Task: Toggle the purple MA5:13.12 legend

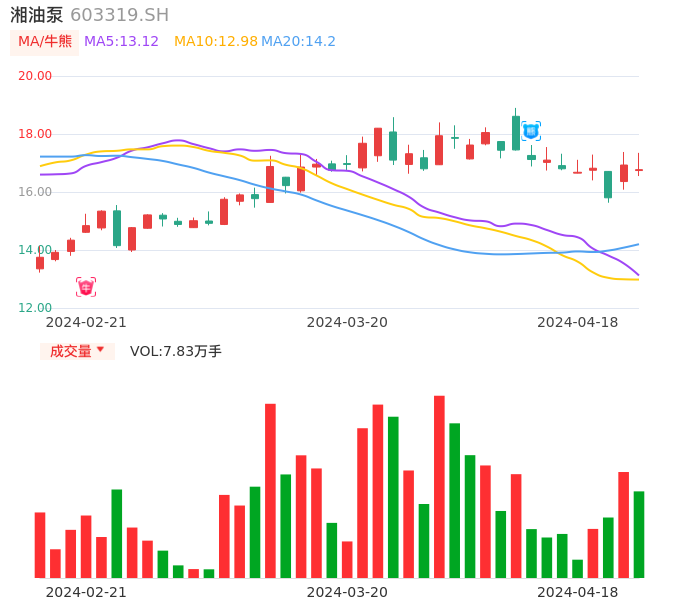Action: click(x=121, y=42)
